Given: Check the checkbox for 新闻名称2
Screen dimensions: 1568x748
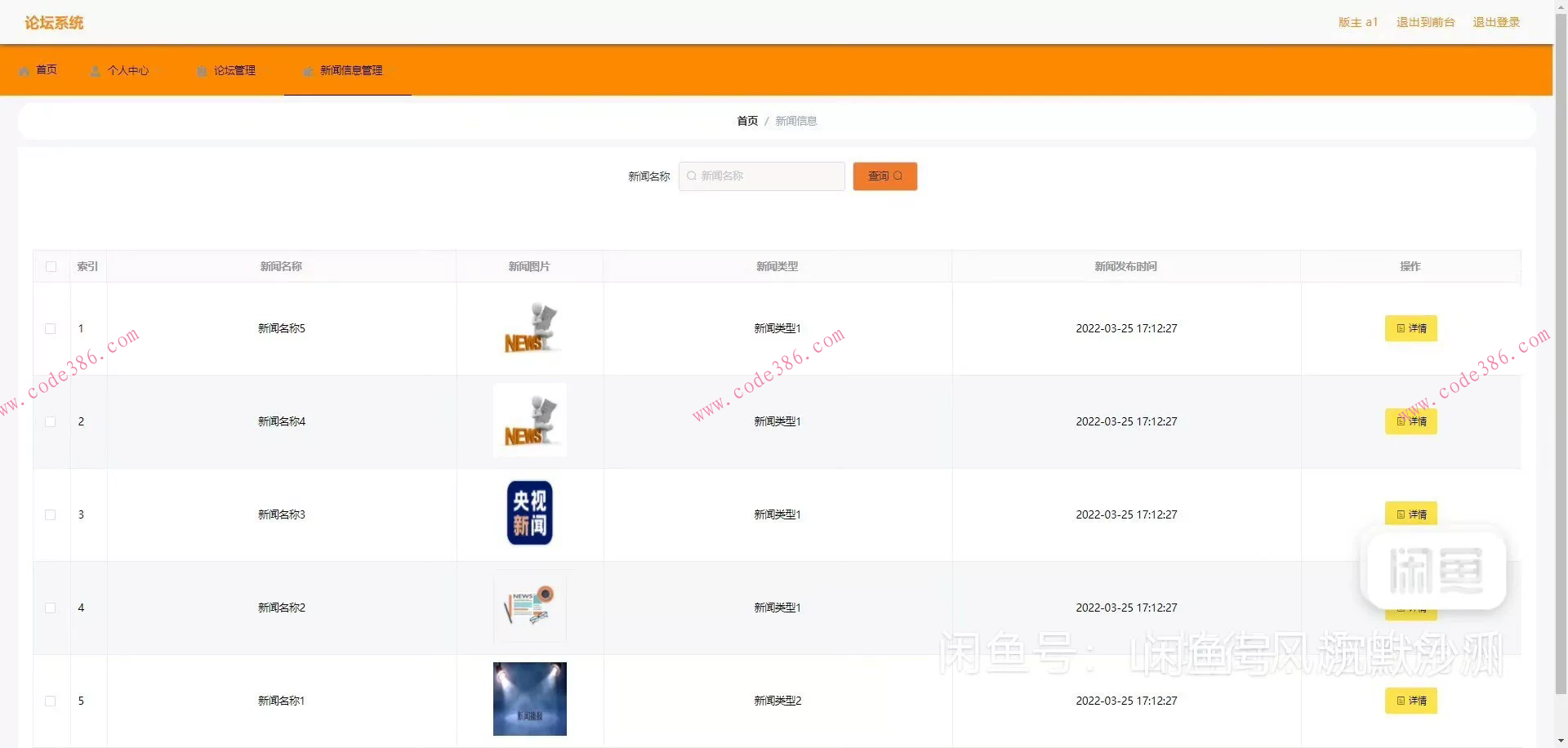Looking at the screenshot, I should (x=51, y=608).
